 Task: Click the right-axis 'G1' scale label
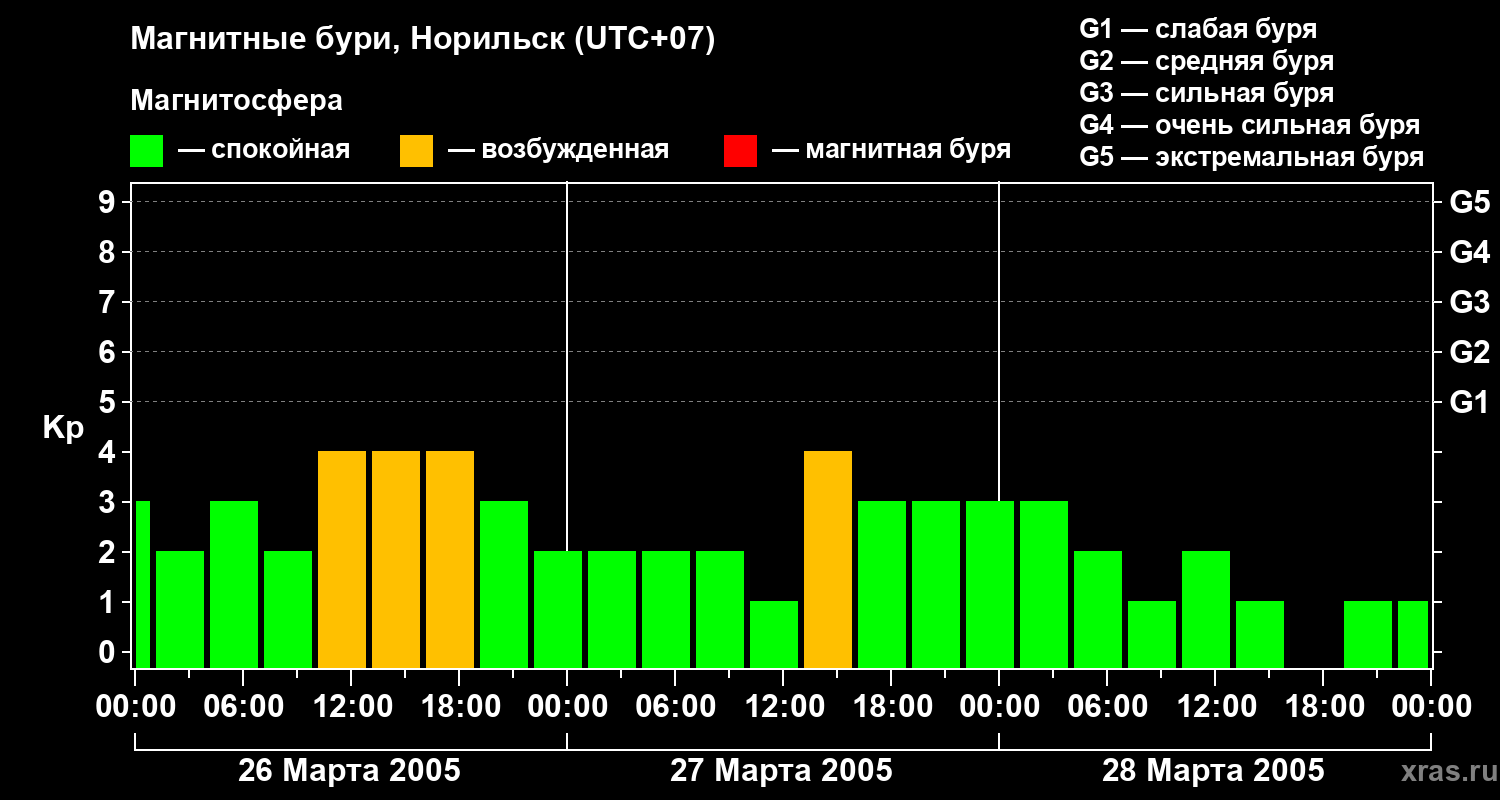click(x=1469, y=402)
